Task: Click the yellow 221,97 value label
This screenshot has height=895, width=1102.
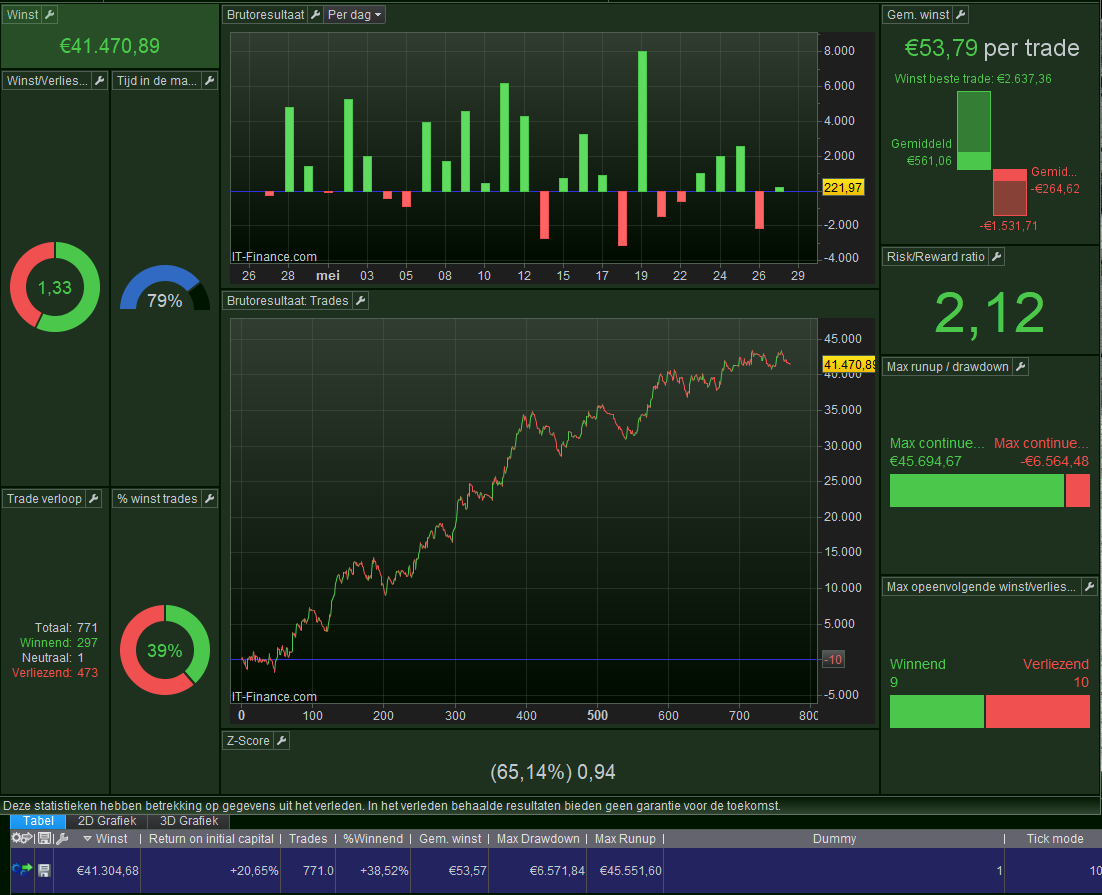Action: click(843, 188)
